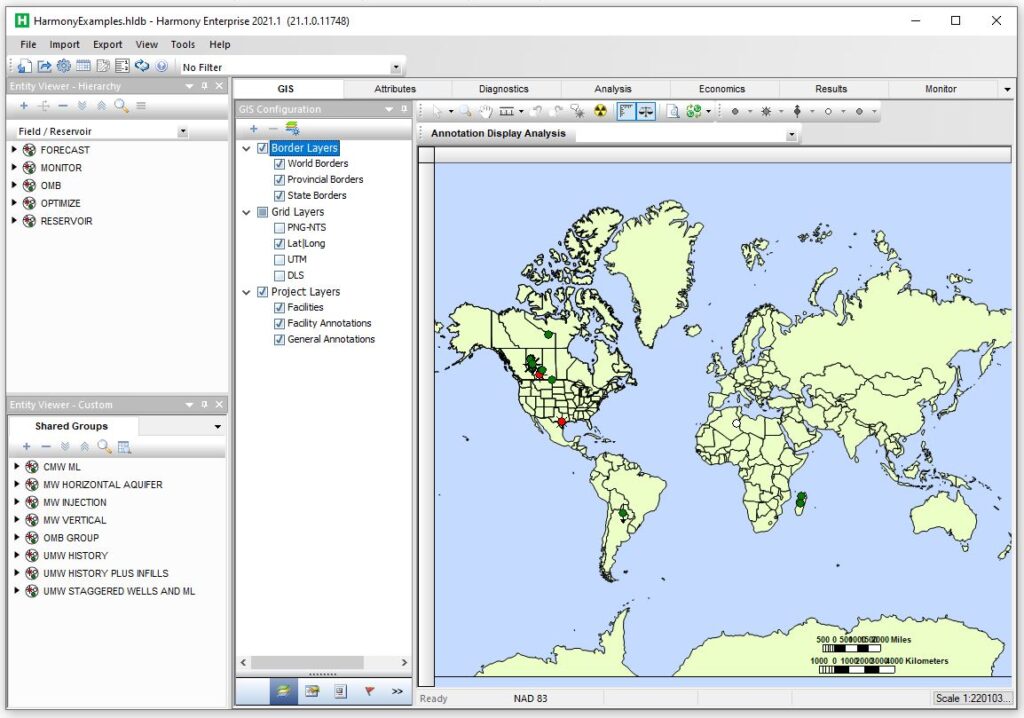The image size is (1024, 718).
Task: Toggle the legend ruler icon on map toolbar
Action: tap(626, 112)
